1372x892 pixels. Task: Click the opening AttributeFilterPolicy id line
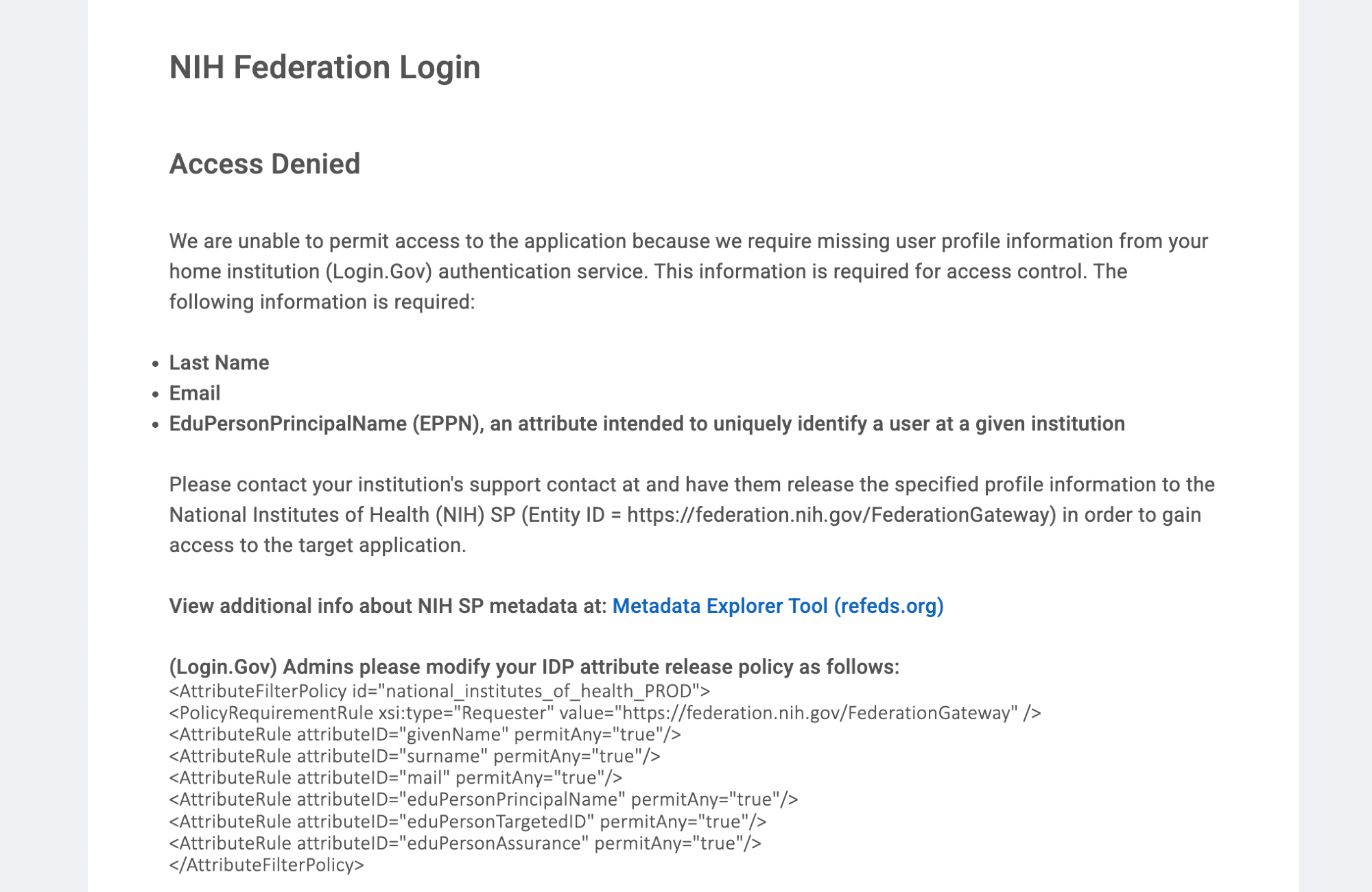point(439,691)
